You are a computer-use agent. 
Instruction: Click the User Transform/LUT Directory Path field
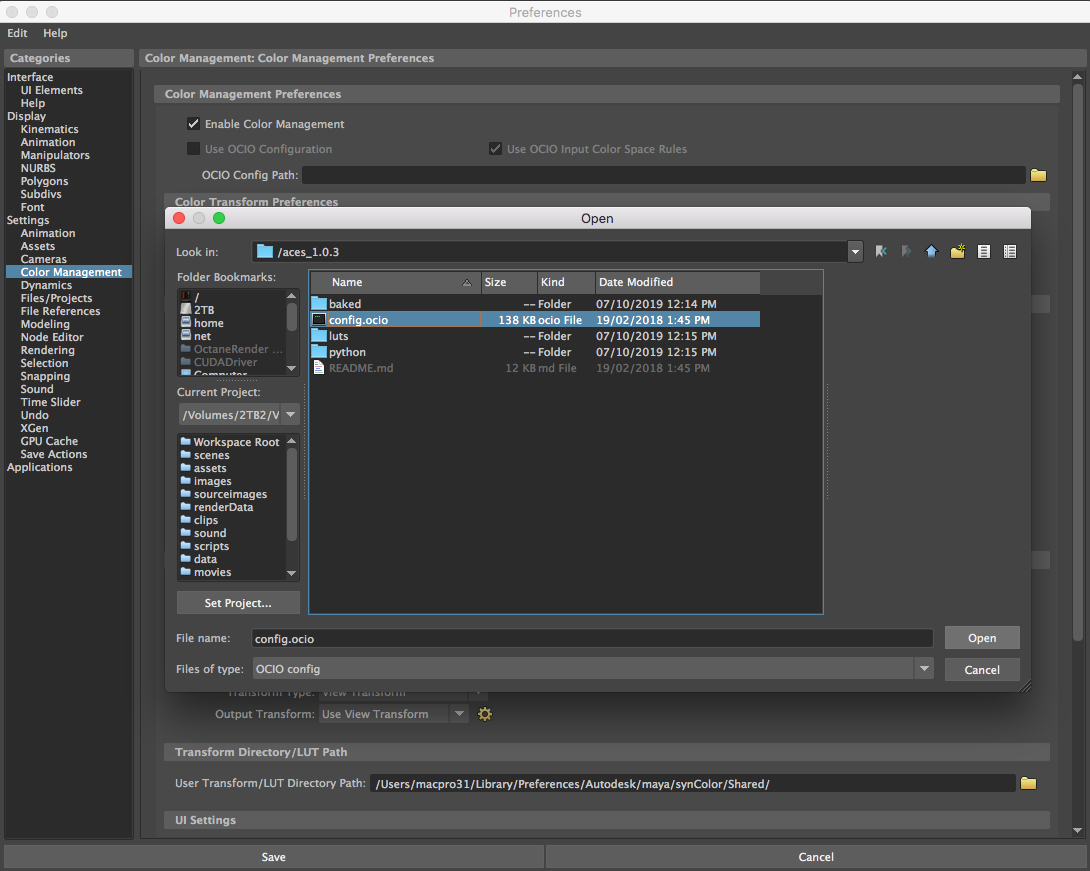[x=692, y=783]
